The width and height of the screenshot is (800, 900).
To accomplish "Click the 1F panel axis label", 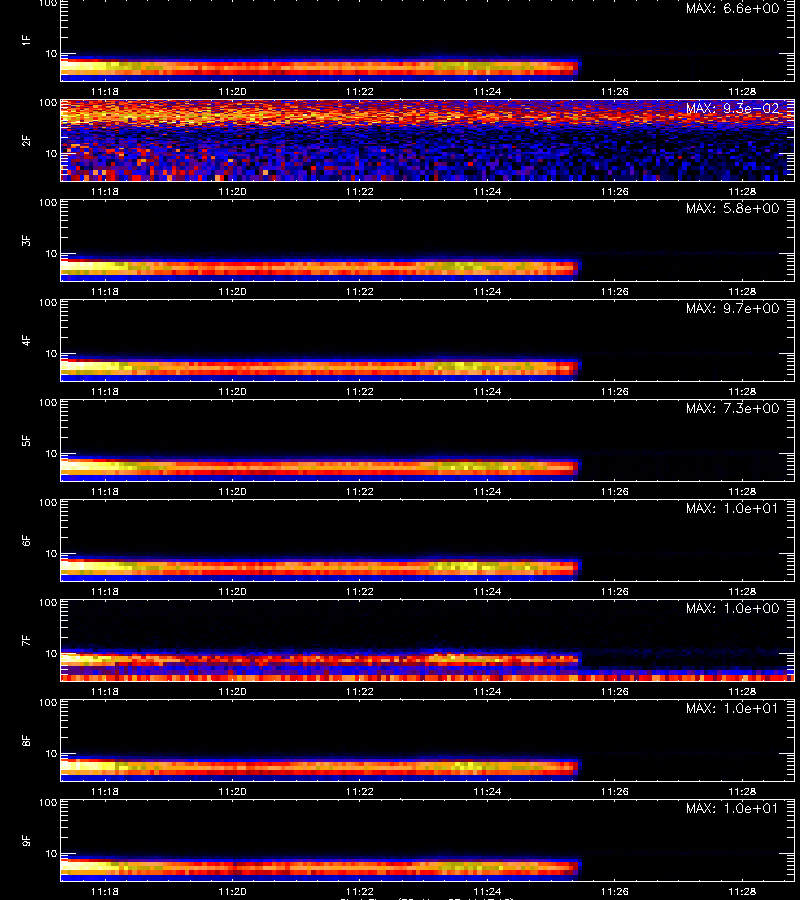I will pos(26,40).
